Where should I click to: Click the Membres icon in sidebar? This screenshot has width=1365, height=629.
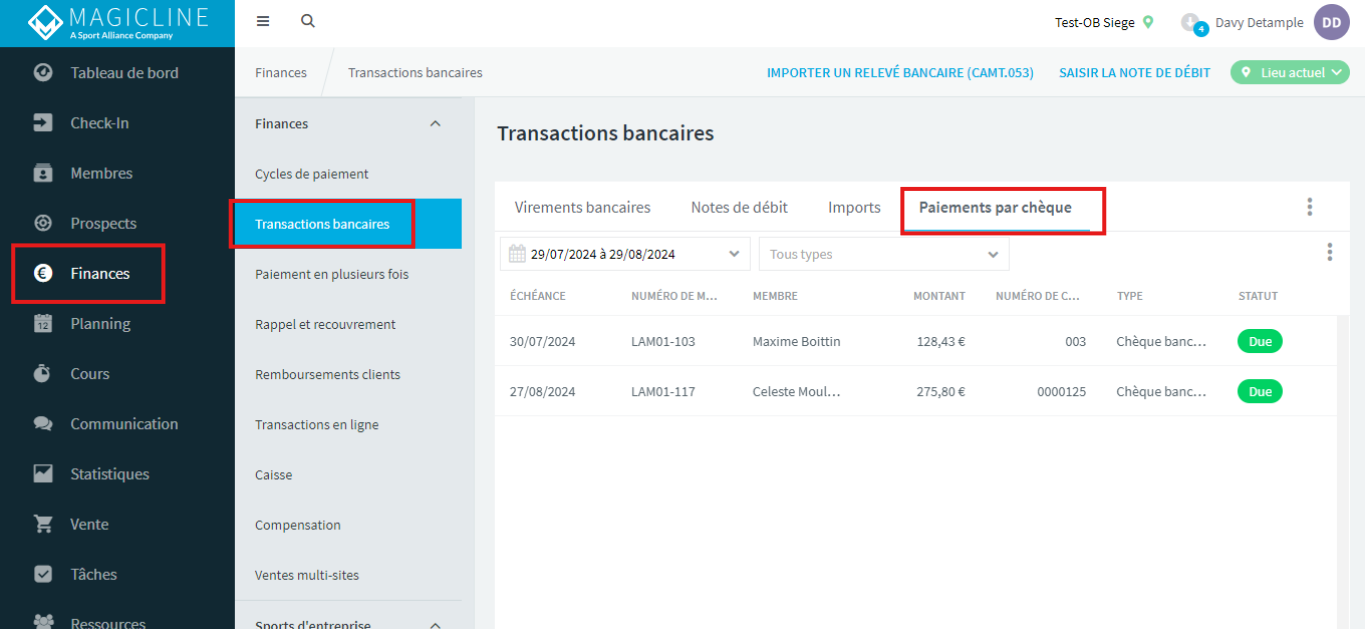pos(43,172)
